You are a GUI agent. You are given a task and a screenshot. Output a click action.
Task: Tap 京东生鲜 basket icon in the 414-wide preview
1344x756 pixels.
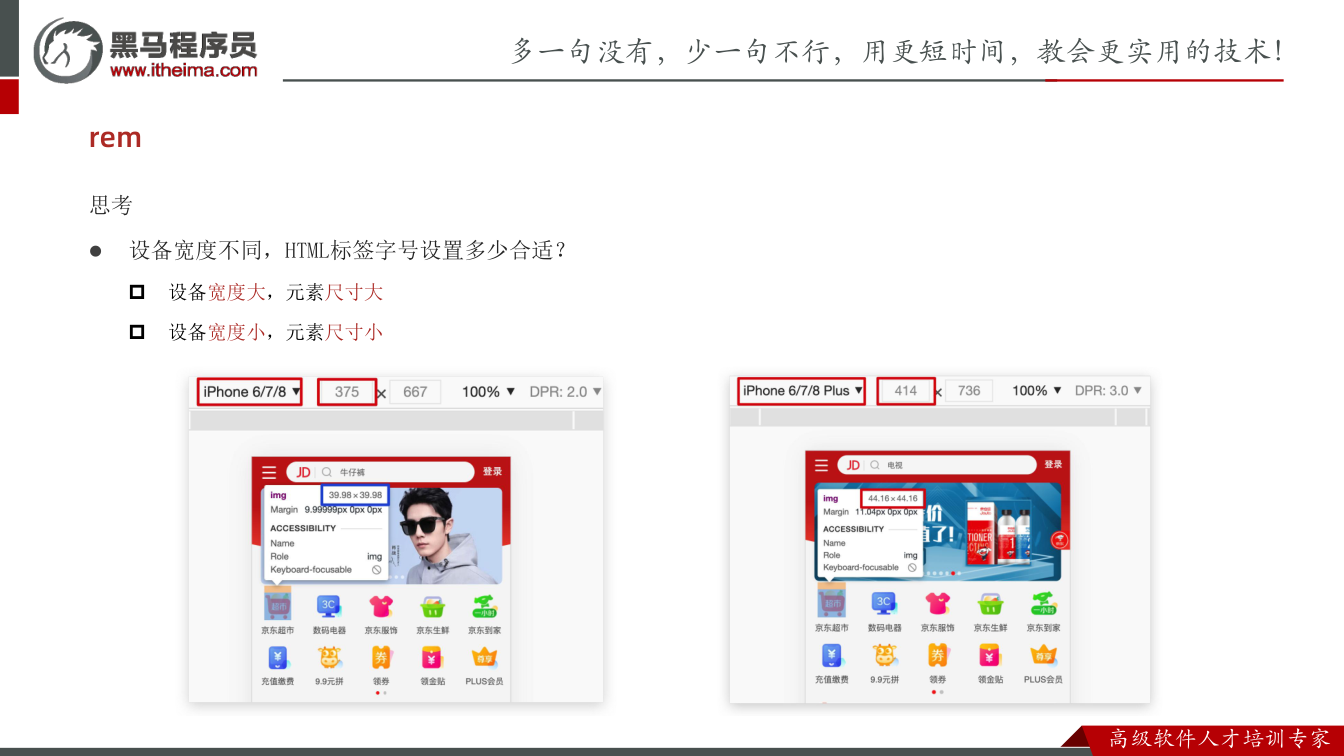coord(990,604)
